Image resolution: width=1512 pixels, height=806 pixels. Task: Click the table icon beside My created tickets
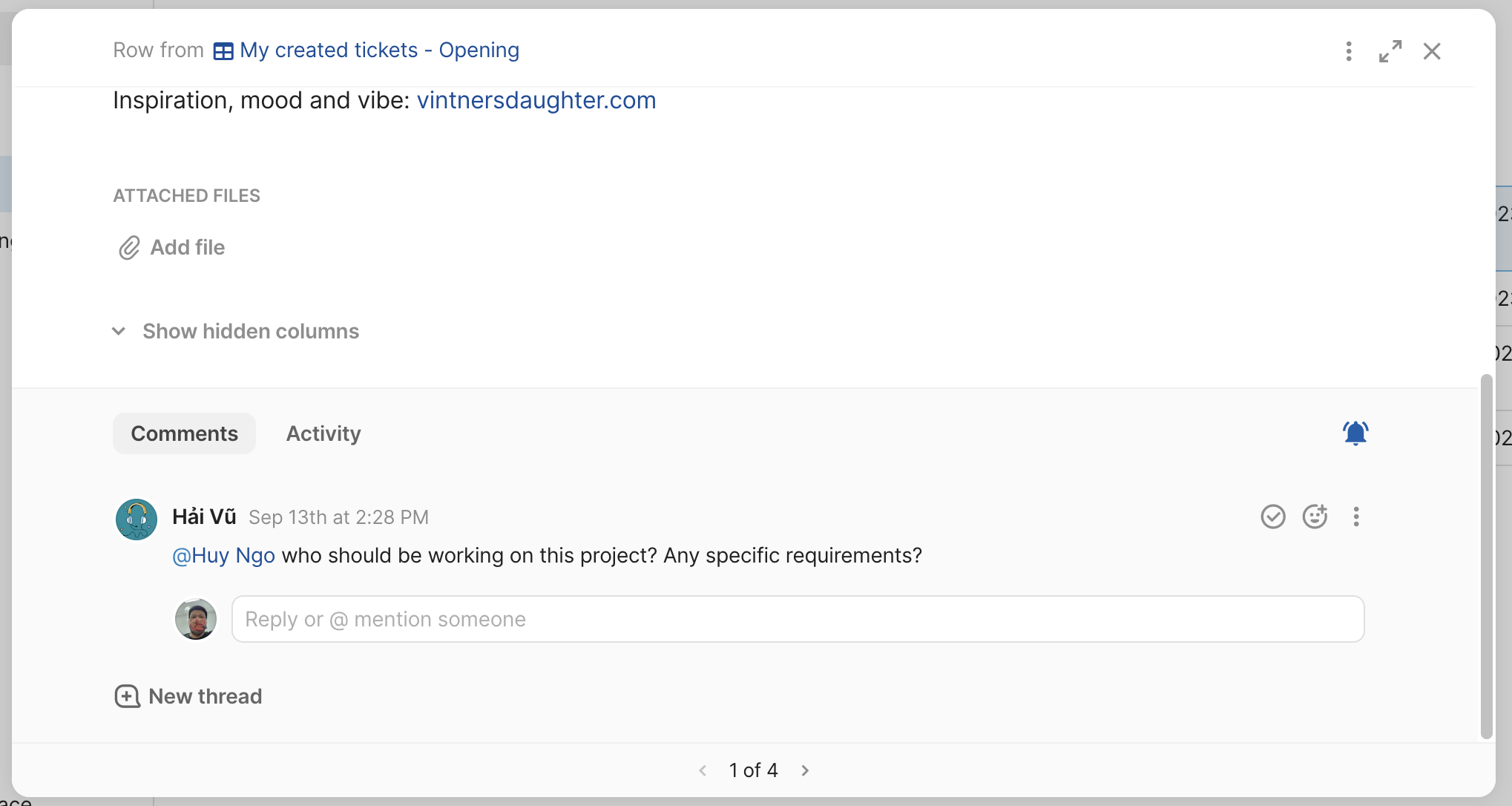(223, 51)
